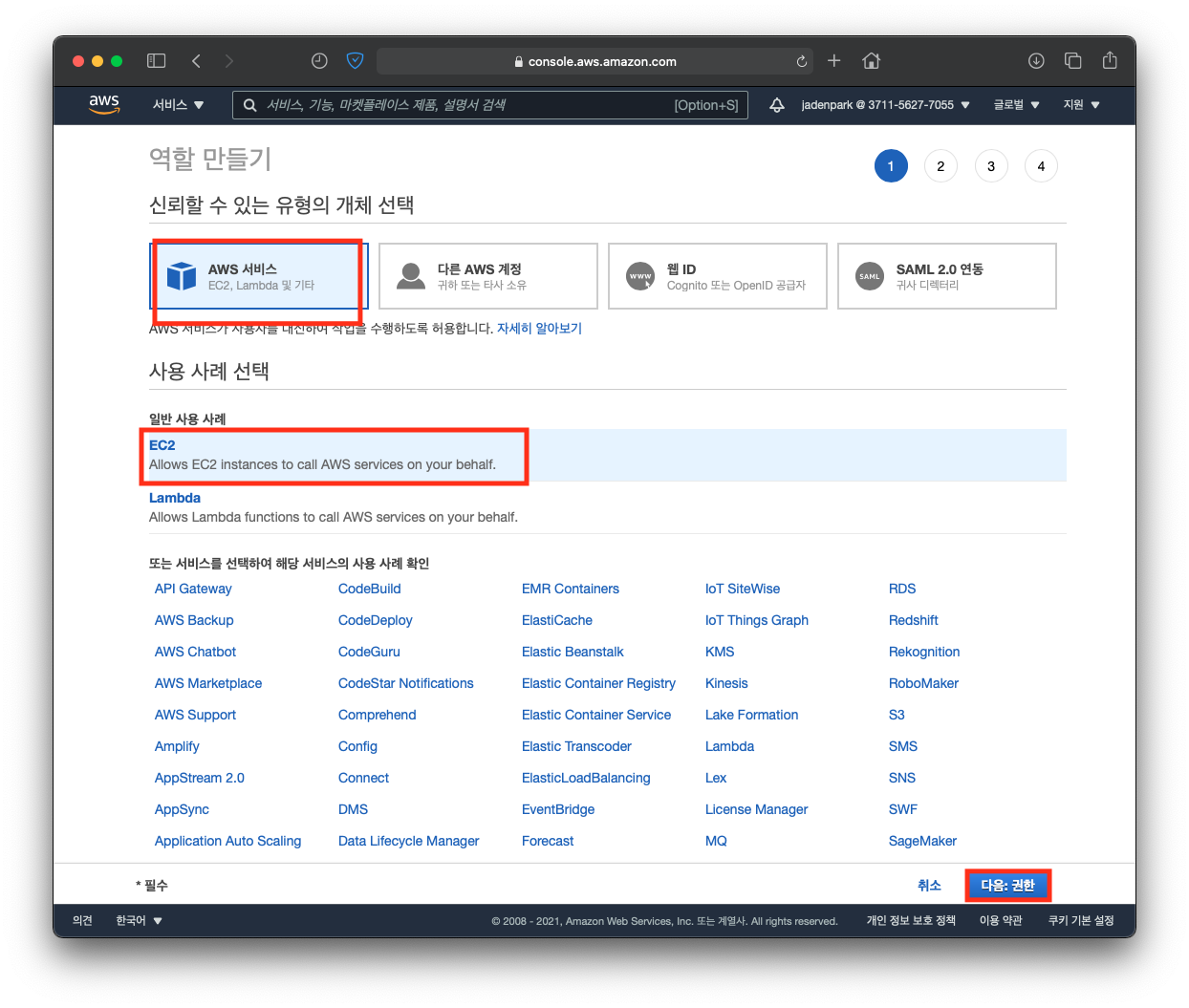Screen dimensions: 1189x1008
Task: Click the AWS services search field
Action: (x=489, y=105)
